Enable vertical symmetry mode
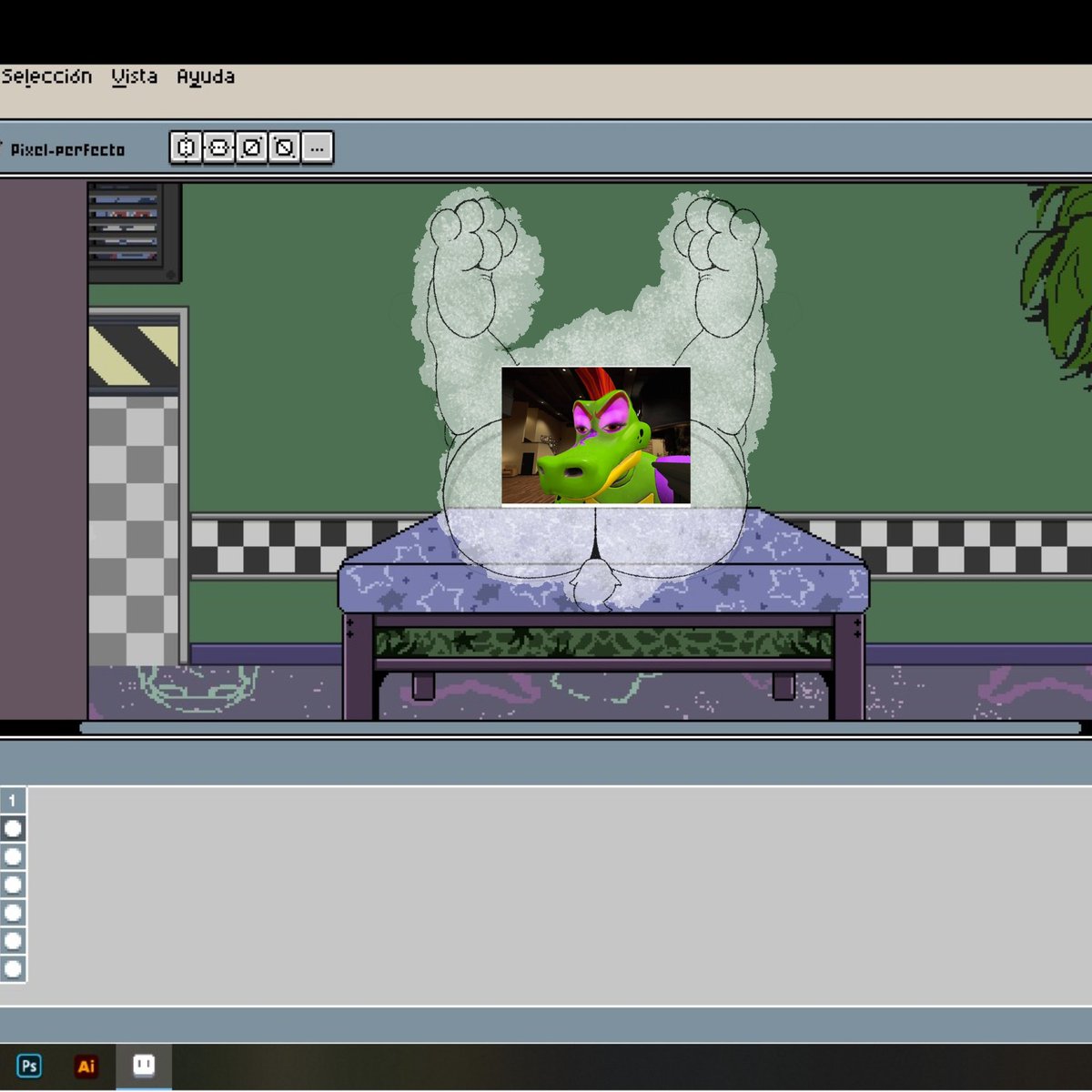This screenshot has width=1092, height=1092. (x=218, y=147)
